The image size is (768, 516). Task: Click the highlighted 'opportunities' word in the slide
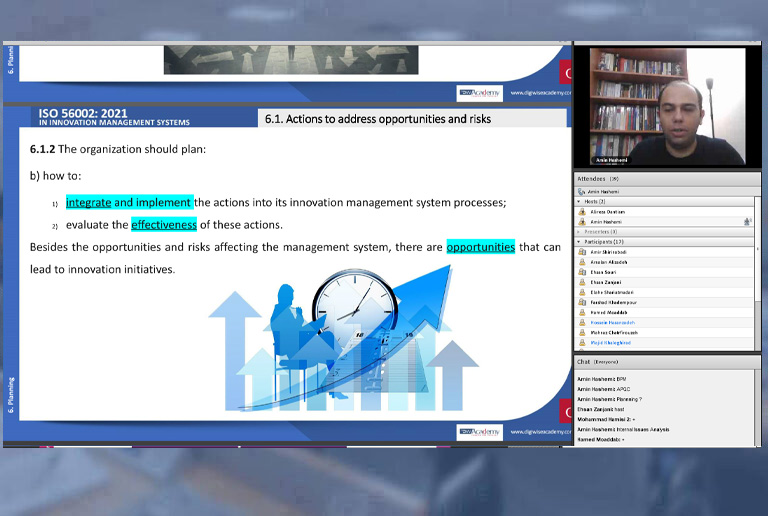tap(480, 247)
